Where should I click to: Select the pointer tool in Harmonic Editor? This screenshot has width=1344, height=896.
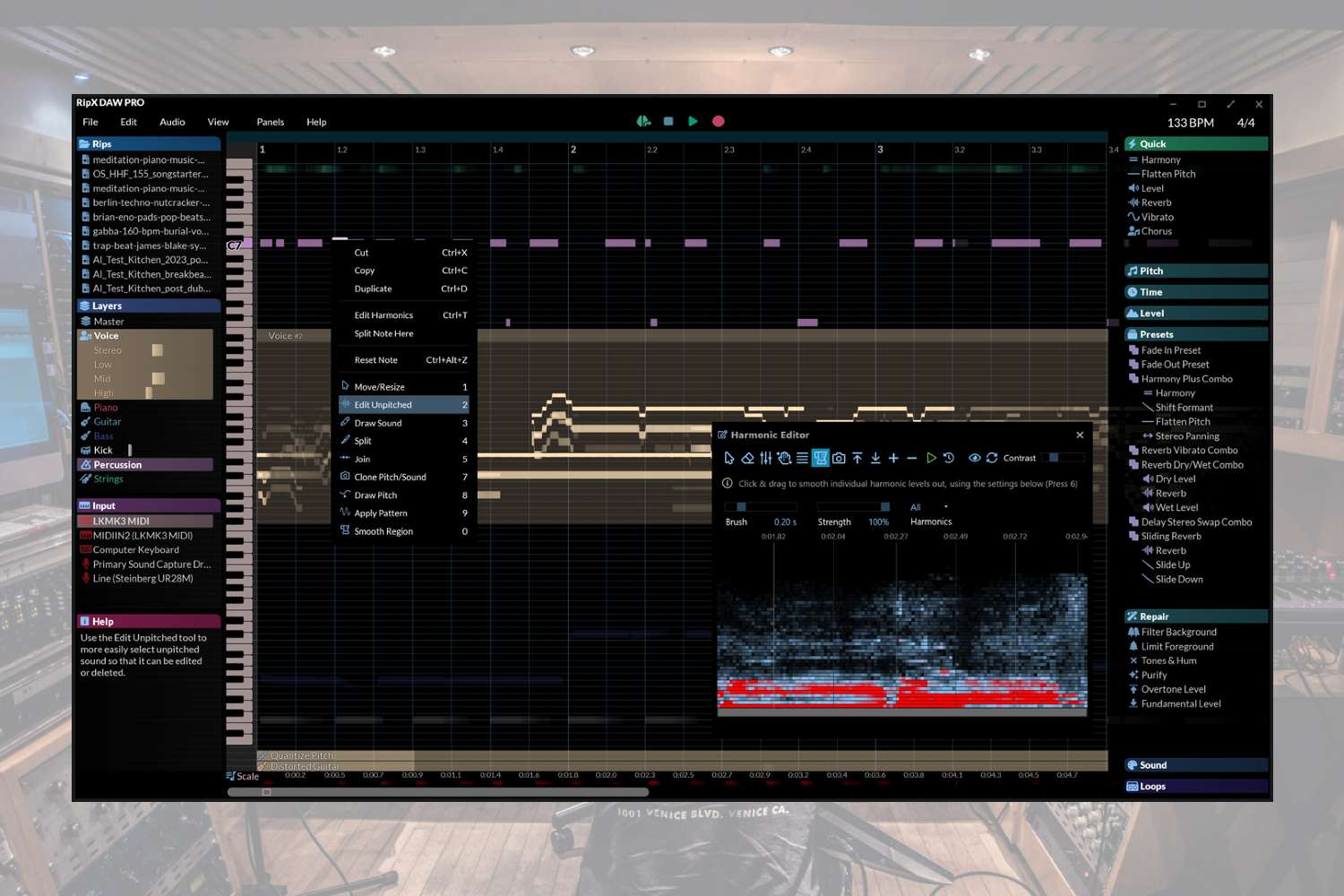pyautogui.click(x=728, y=458)
